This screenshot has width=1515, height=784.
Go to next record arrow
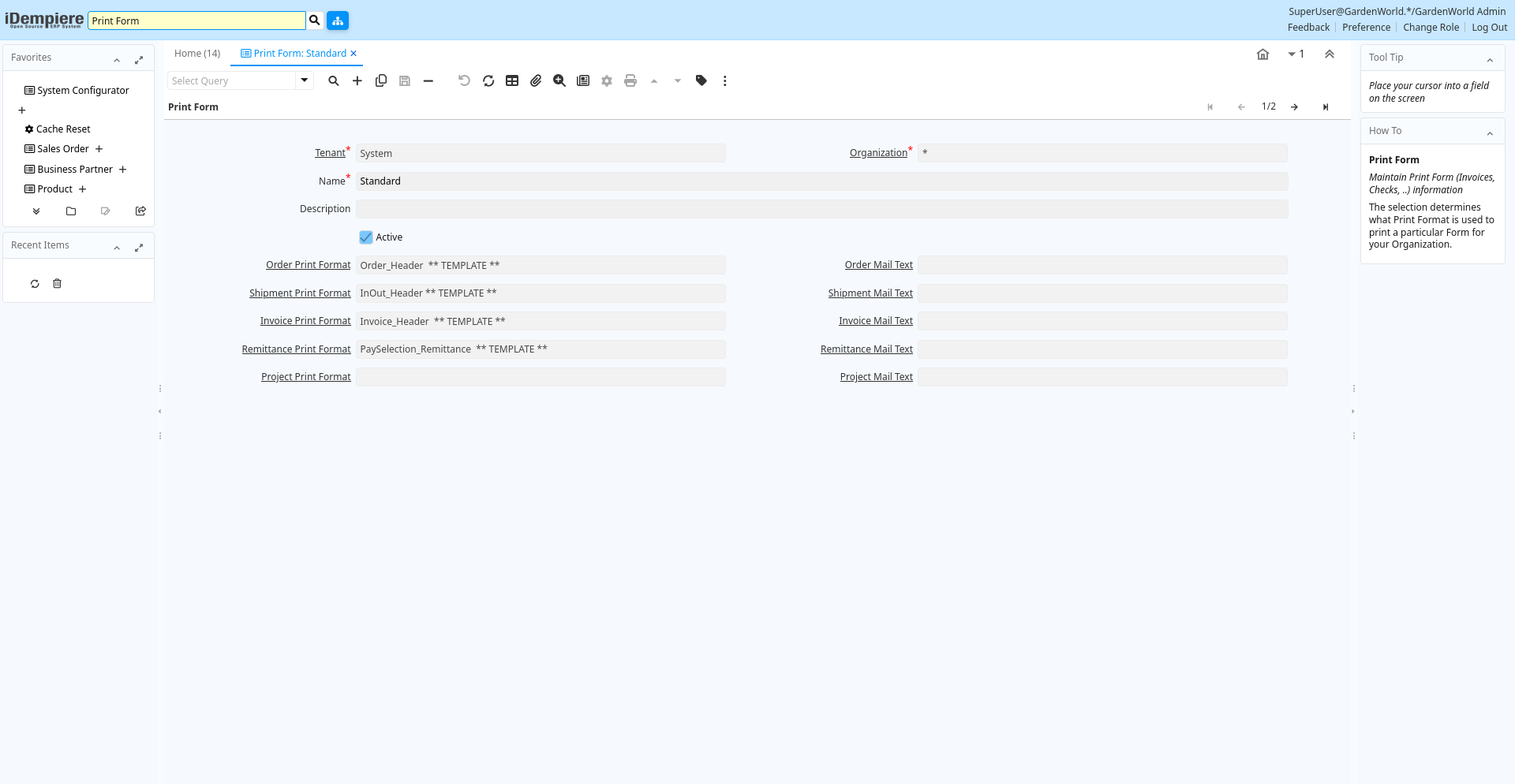pyautogui.click(x=1294, y=107)
